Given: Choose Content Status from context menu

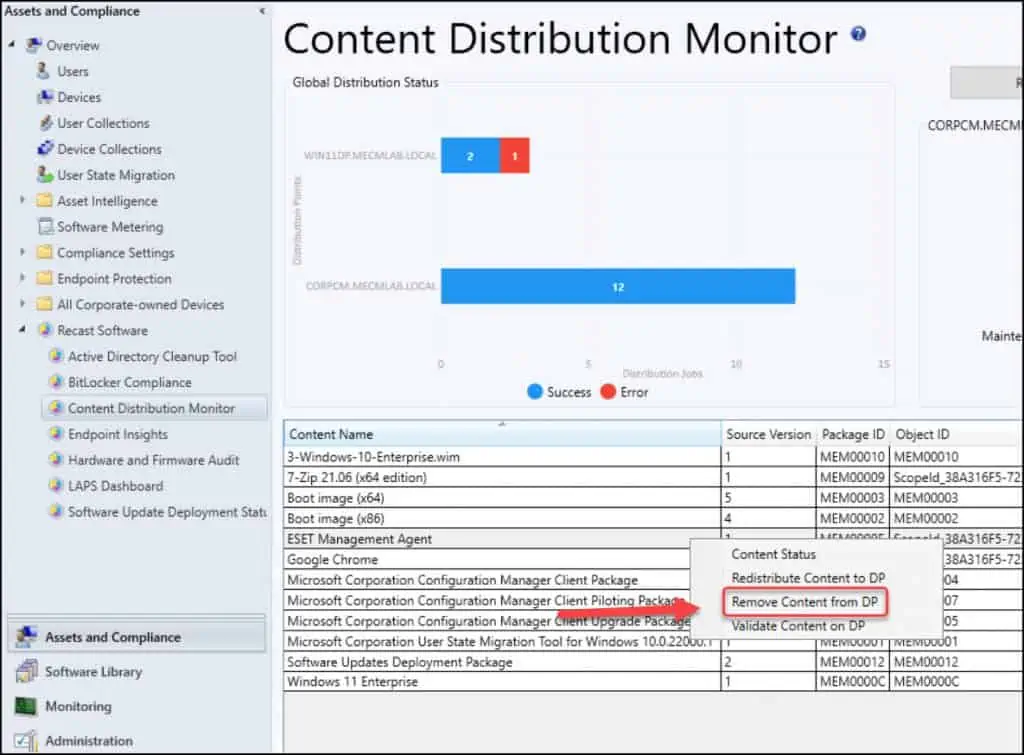Looking at the screenshot, I should coord(773,554).
